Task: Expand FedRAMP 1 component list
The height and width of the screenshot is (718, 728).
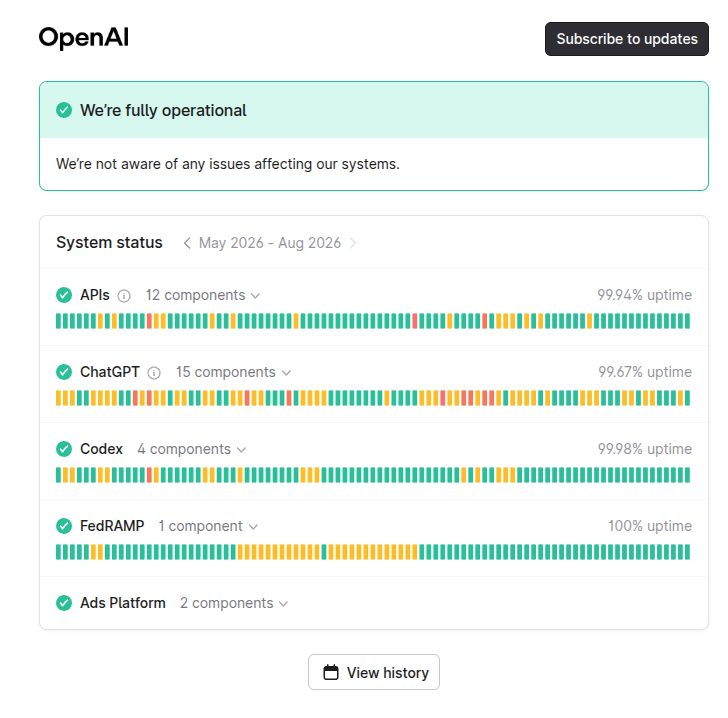Action: (x=208, y=527)
